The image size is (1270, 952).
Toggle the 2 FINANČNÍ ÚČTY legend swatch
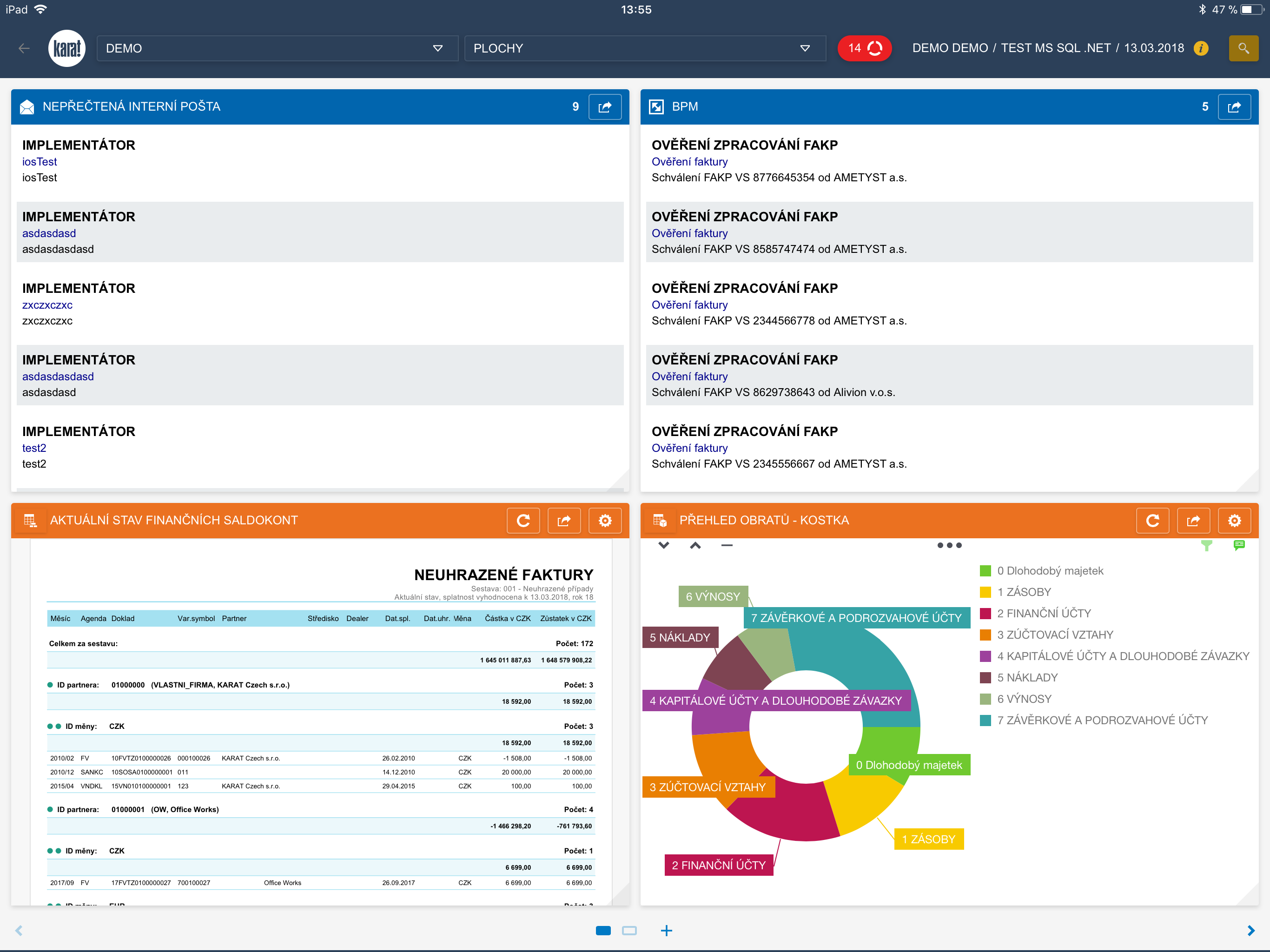click(985, 613)
